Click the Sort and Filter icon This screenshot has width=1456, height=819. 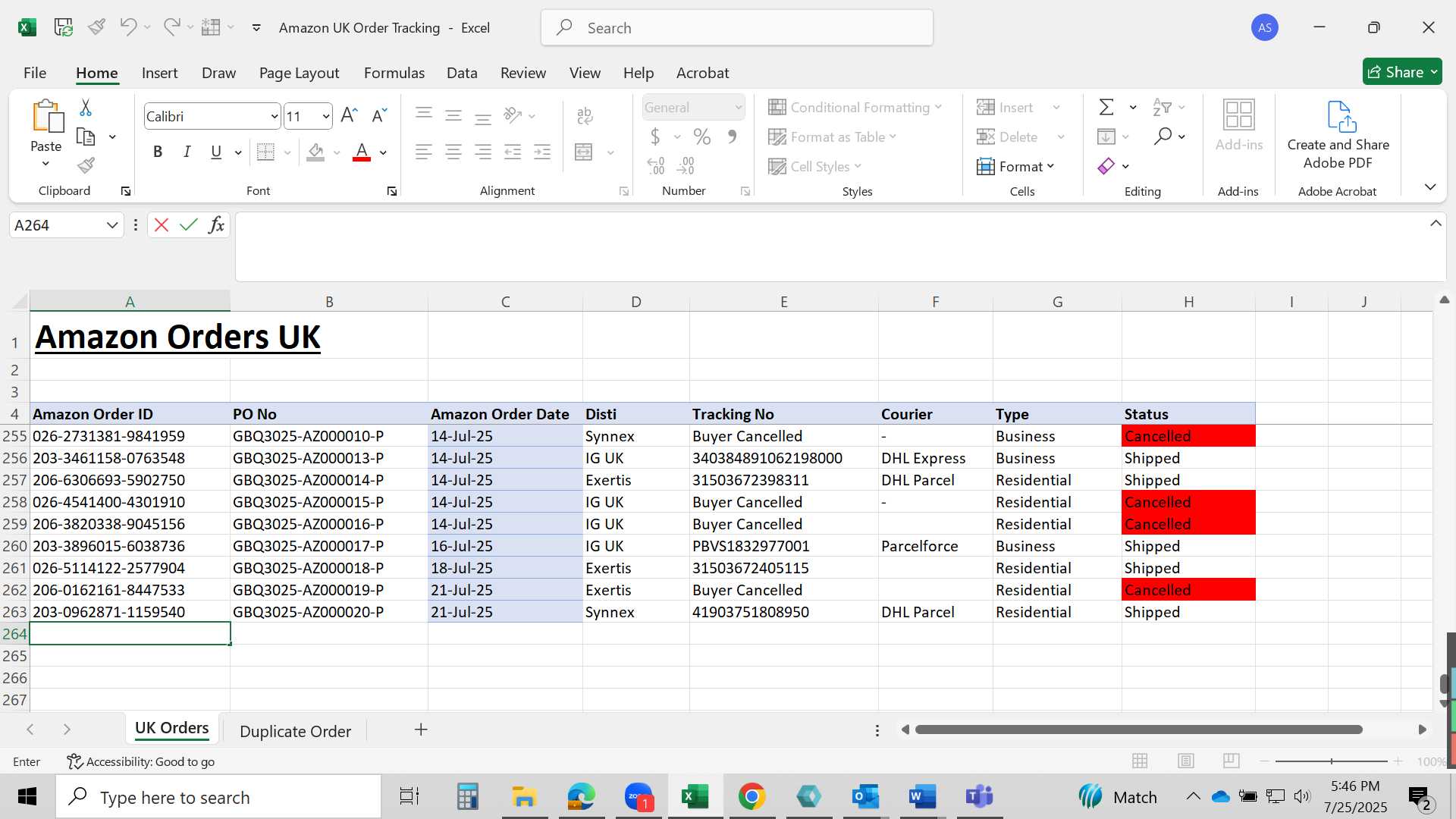(x=1162, y=107)
